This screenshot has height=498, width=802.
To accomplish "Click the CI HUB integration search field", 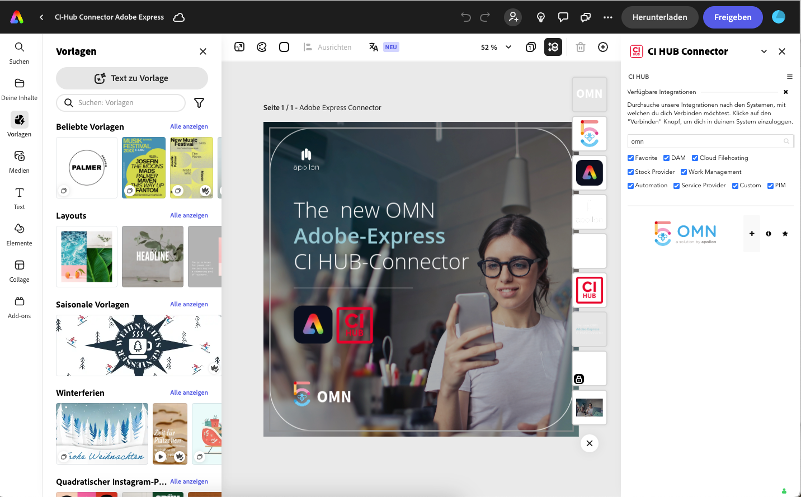I will [x=710, y=141].
